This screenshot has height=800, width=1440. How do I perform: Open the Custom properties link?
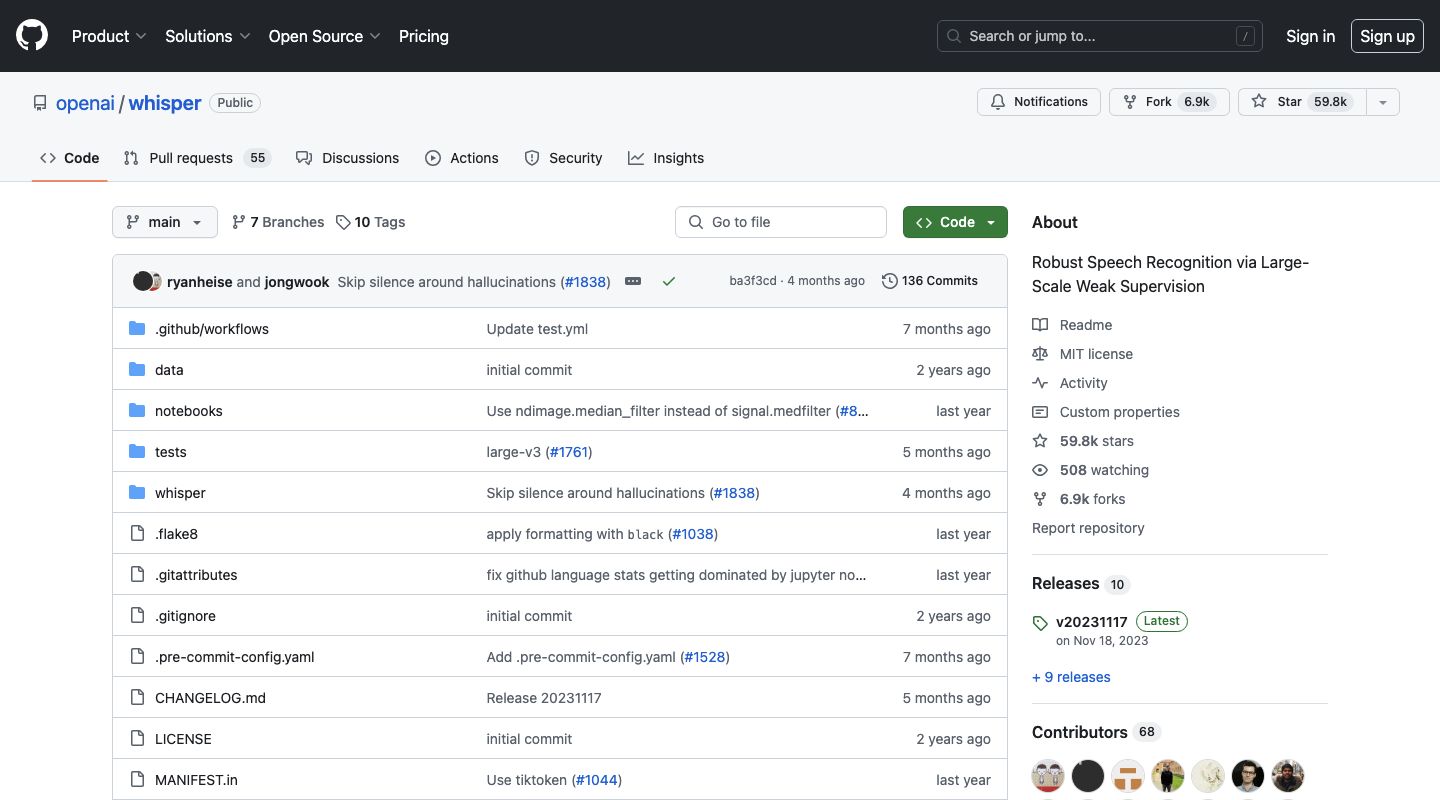click(x=1120, y=412)
